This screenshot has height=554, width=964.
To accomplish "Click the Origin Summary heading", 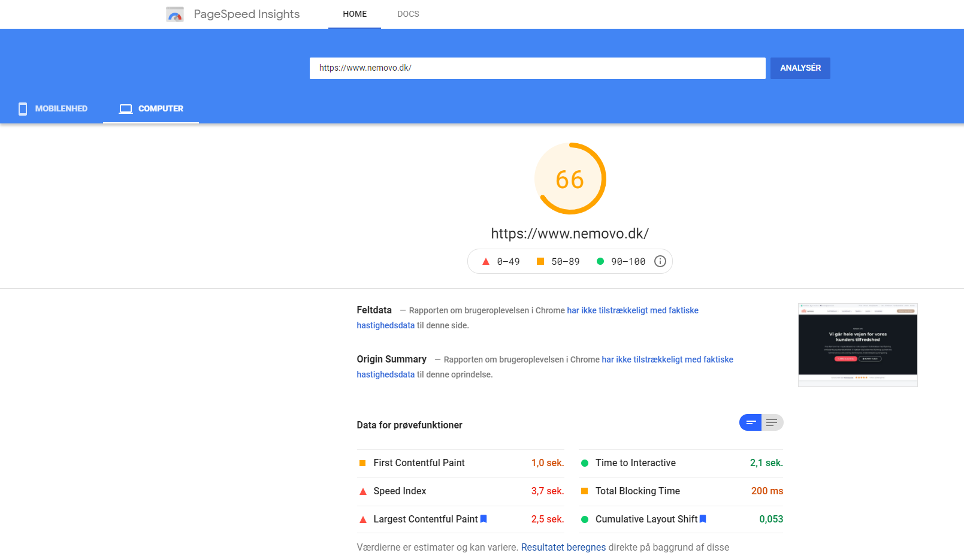I will point(392,359).
